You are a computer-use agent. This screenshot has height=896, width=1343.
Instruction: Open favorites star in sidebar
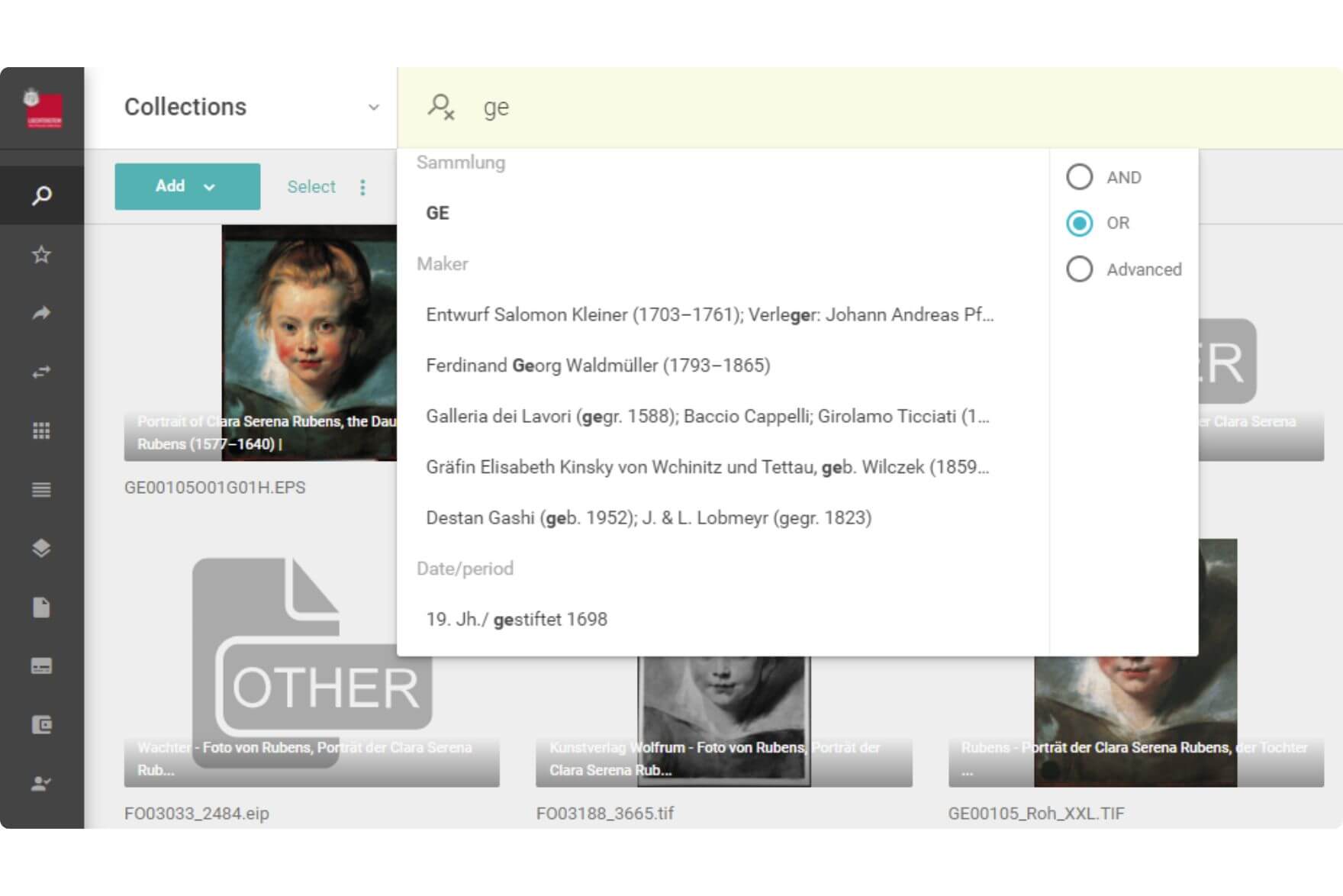42,255
